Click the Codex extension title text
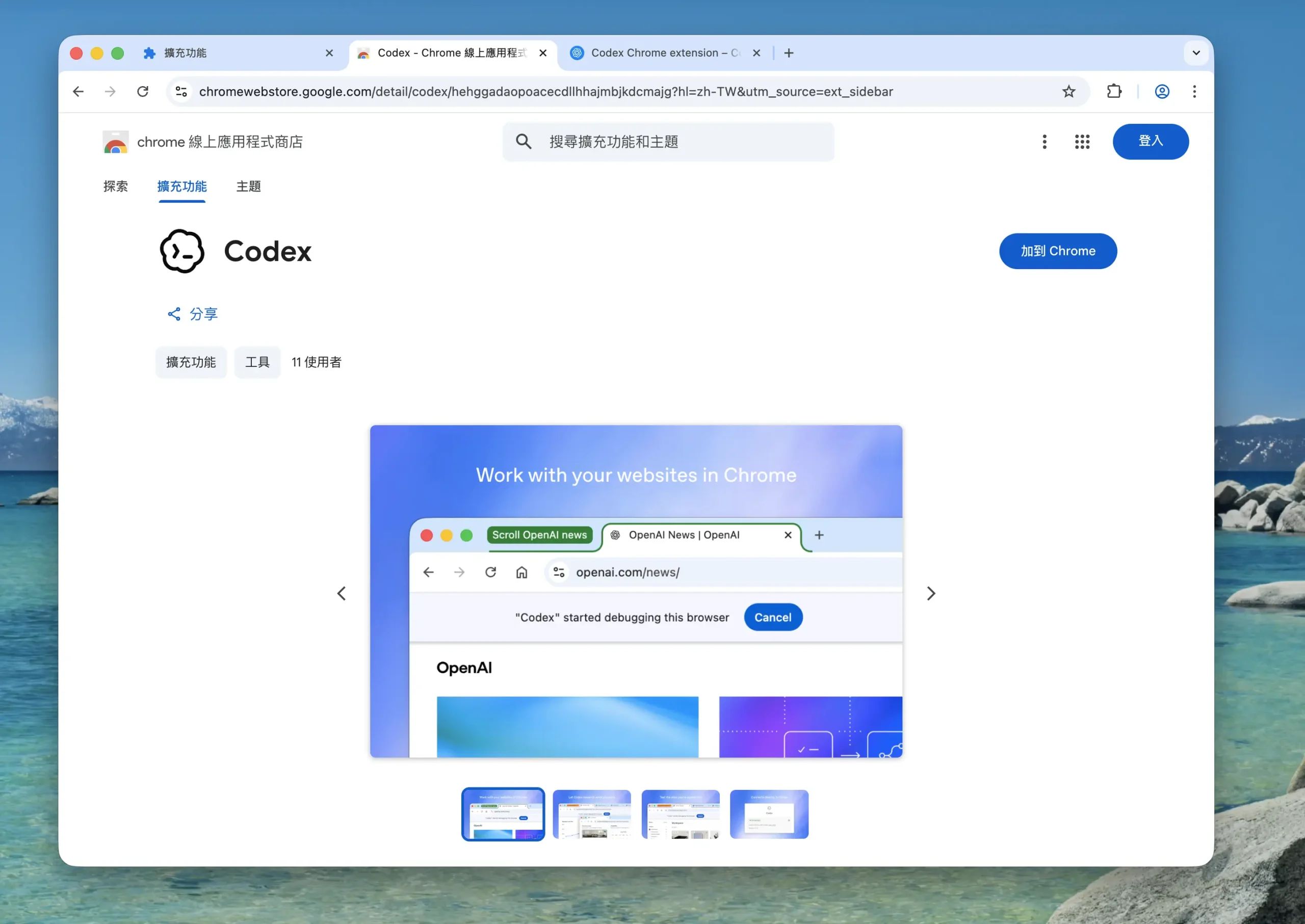 pyautogui.click(x=268, y=251)
